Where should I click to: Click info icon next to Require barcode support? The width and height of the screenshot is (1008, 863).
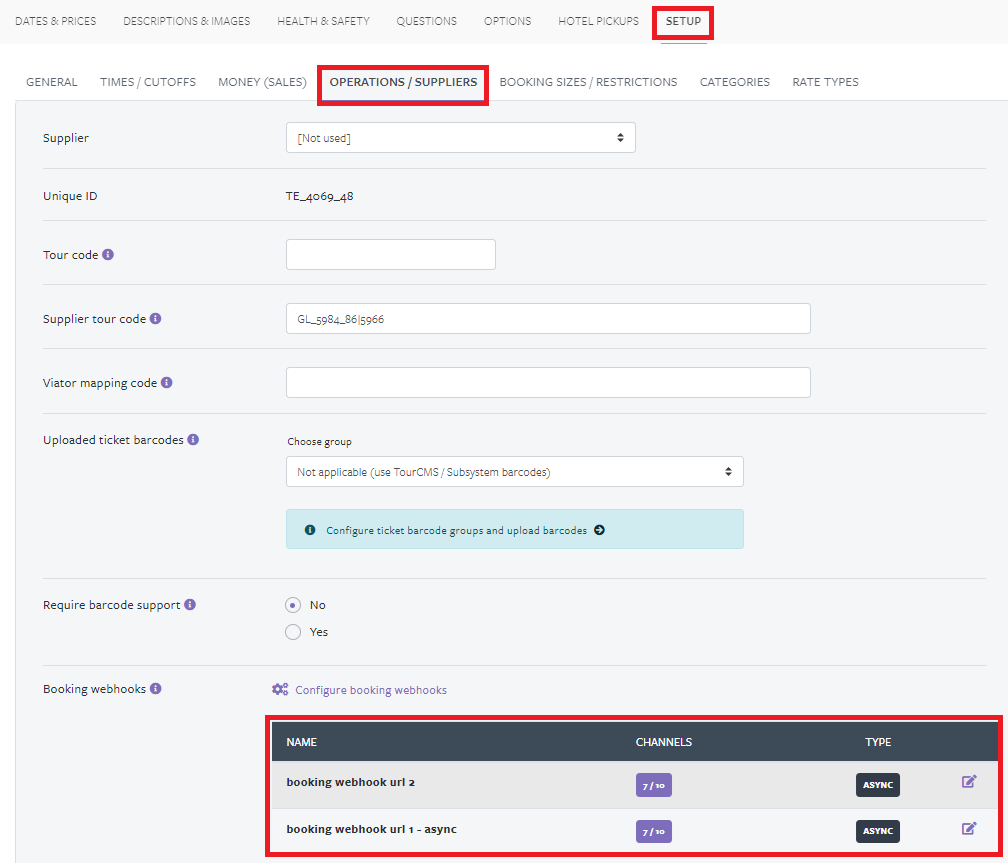(x=190, y=605)
